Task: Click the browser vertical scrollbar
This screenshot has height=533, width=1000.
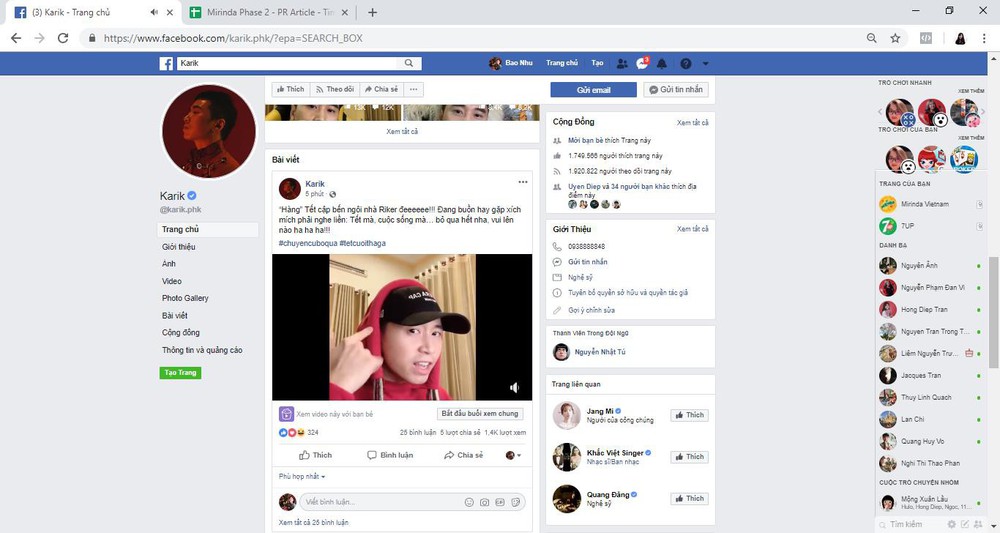Action: 993,312
